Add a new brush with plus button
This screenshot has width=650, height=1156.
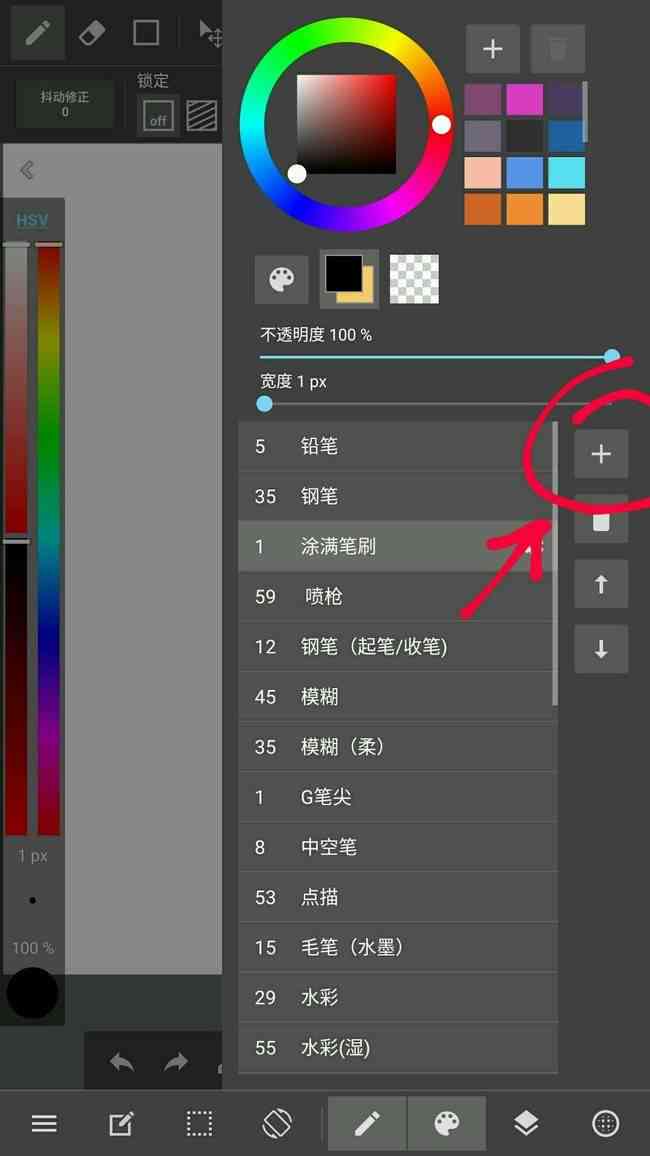[x=601, y=453]
